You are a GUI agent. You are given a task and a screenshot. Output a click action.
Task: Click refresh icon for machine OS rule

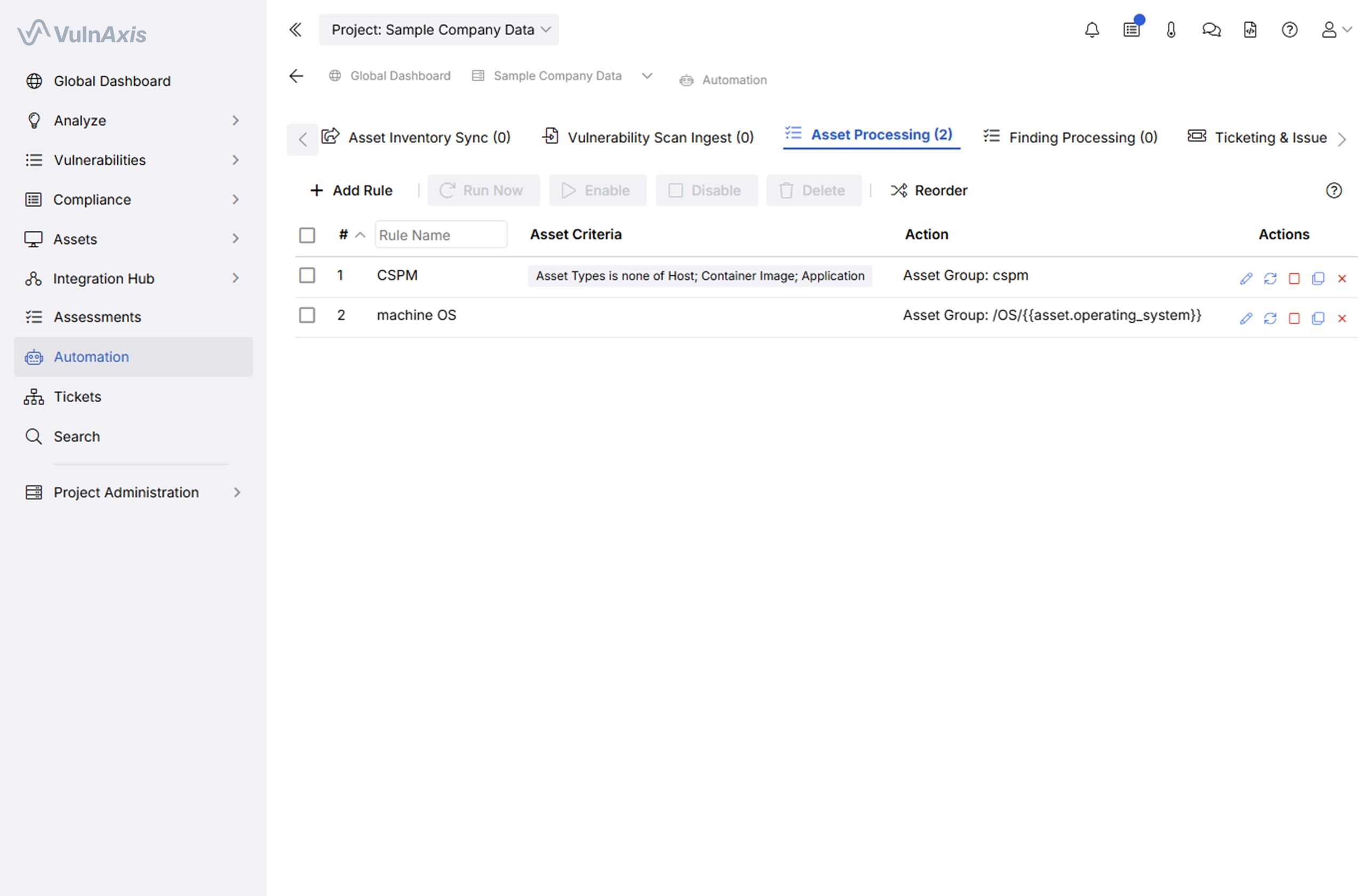(x=1270, y=318)
